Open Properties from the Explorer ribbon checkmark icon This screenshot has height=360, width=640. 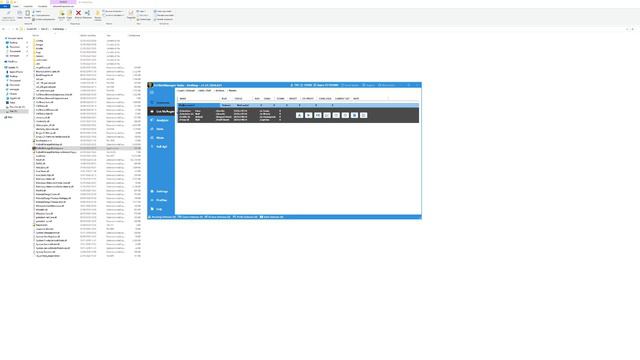click(131, 13)
